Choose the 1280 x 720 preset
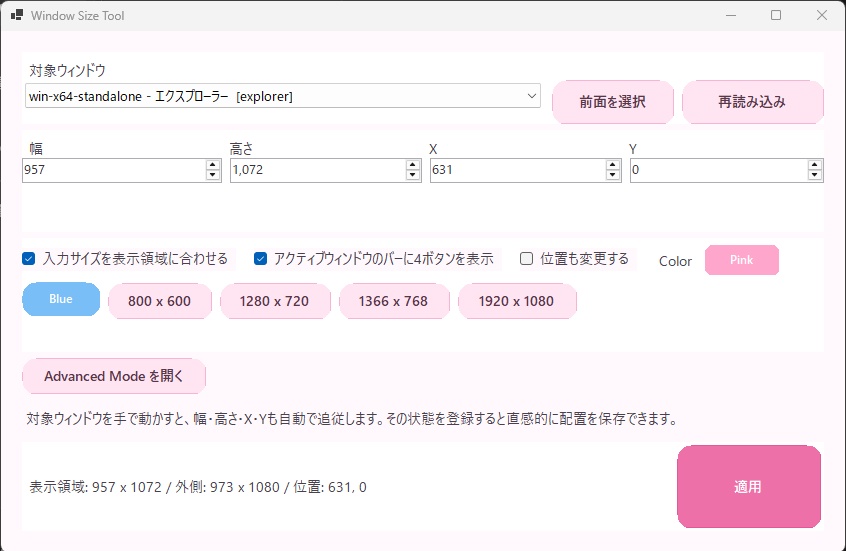This screenshot has width=846, height=551. pyautogui.click(x=275, y=301)
